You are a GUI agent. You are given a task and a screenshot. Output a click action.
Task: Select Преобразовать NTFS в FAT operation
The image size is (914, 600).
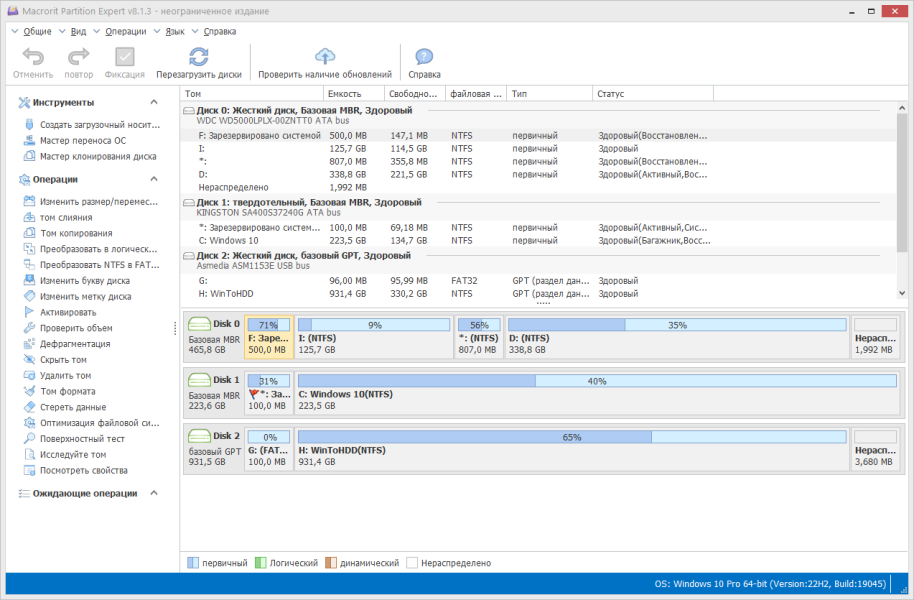[x=99, y=265]
